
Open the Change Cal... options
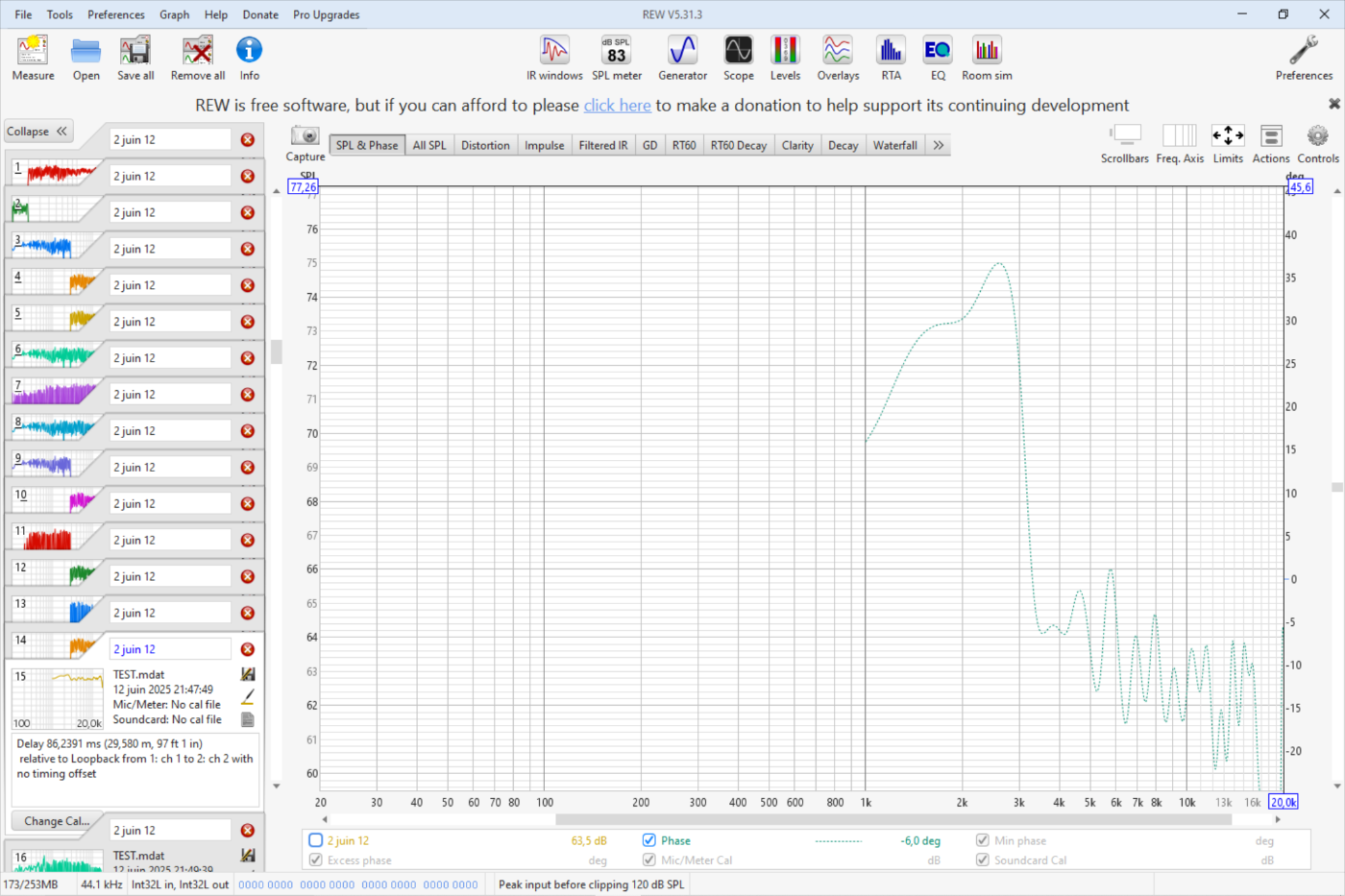(x=57, y=821)
